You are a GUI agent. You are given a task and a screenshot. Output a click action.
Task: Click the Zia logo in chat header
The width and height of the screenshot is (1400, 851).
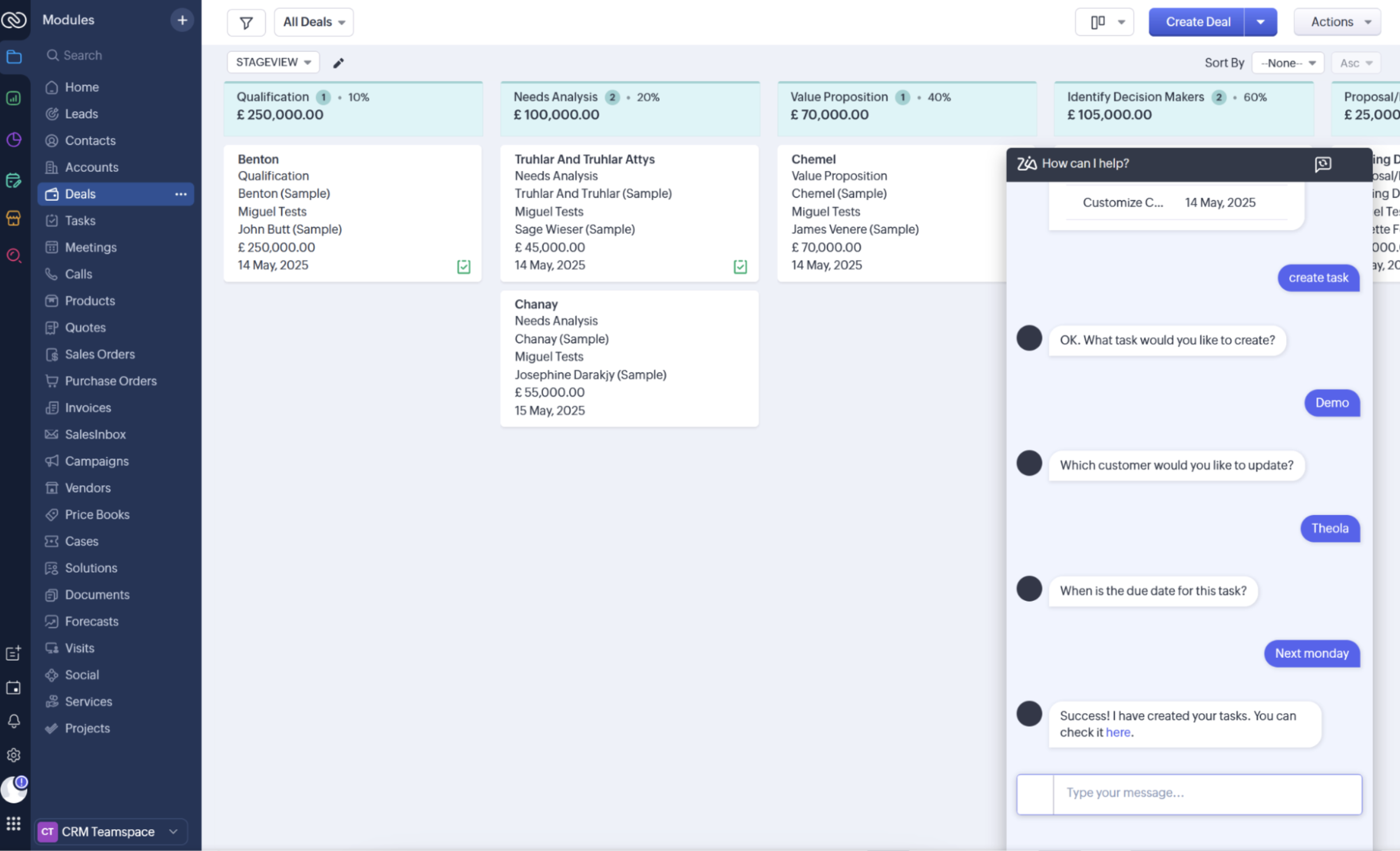pyautogui.click(x=1026, y=163)
